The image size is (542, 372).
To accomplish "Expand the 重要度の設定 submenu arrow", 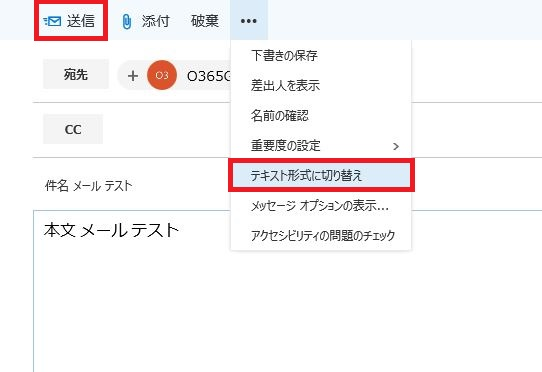I will click(396, 146).
